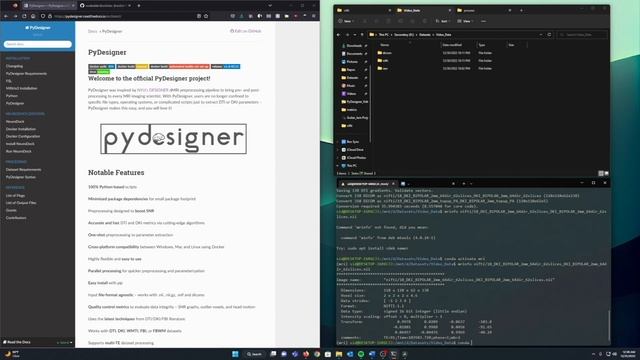Viewport: 640px width, 360px height.
Task: Sort by the Date modified column header
Action: click(452, 45)
